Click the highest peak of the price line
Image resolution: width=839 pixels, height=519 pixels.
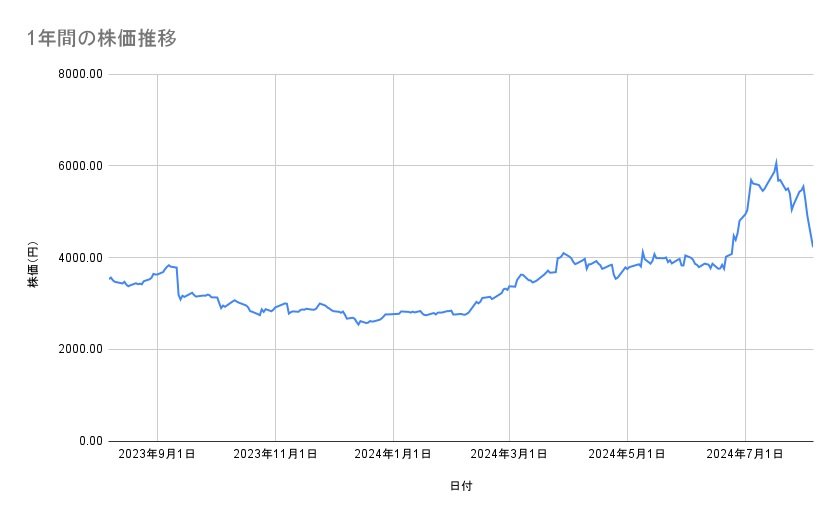776,161
